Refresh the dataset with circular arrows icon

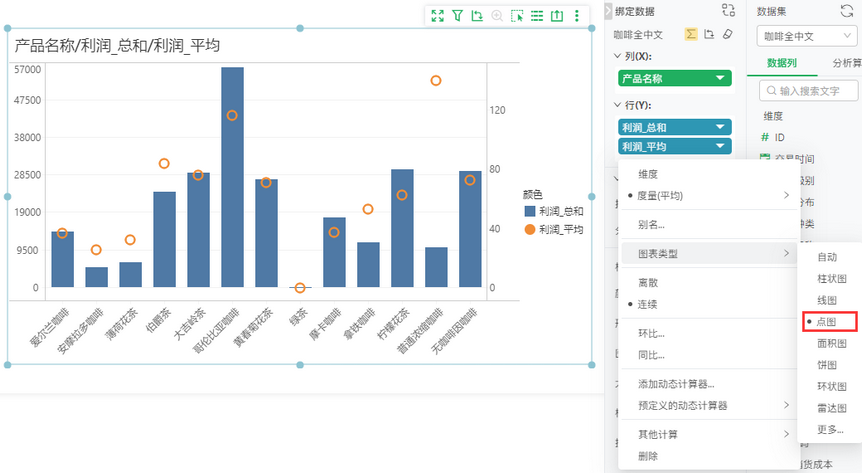point(847,11)
